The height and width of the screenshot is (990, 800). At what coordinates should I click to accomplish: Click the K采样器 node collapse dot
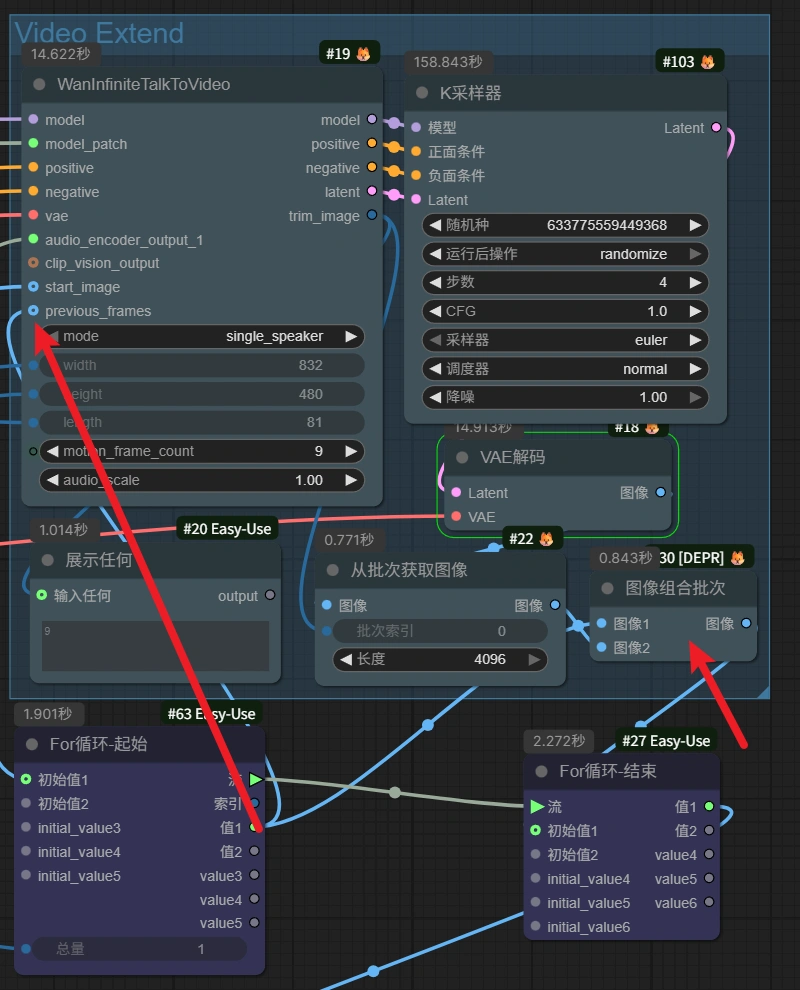pos(423,93)
